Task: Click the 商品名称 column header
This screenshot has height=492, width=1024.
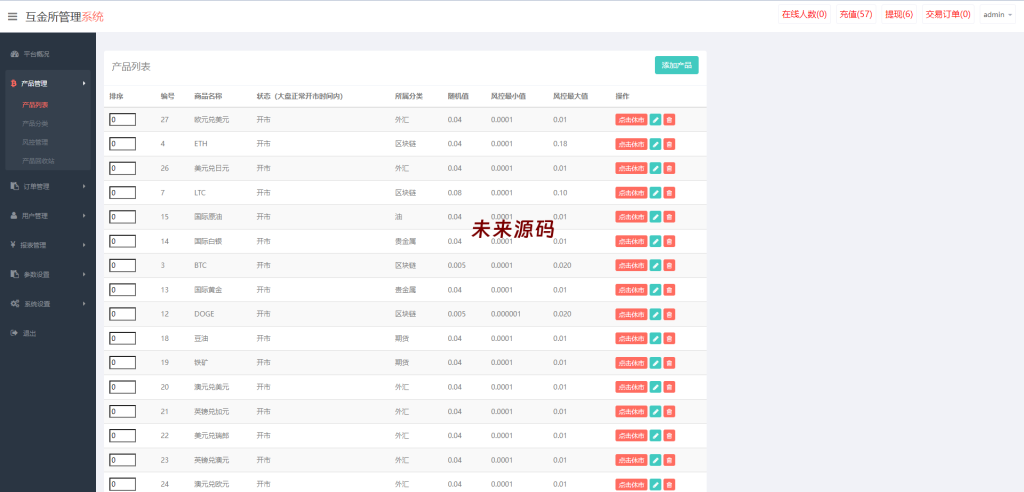Action: point(208,96)
